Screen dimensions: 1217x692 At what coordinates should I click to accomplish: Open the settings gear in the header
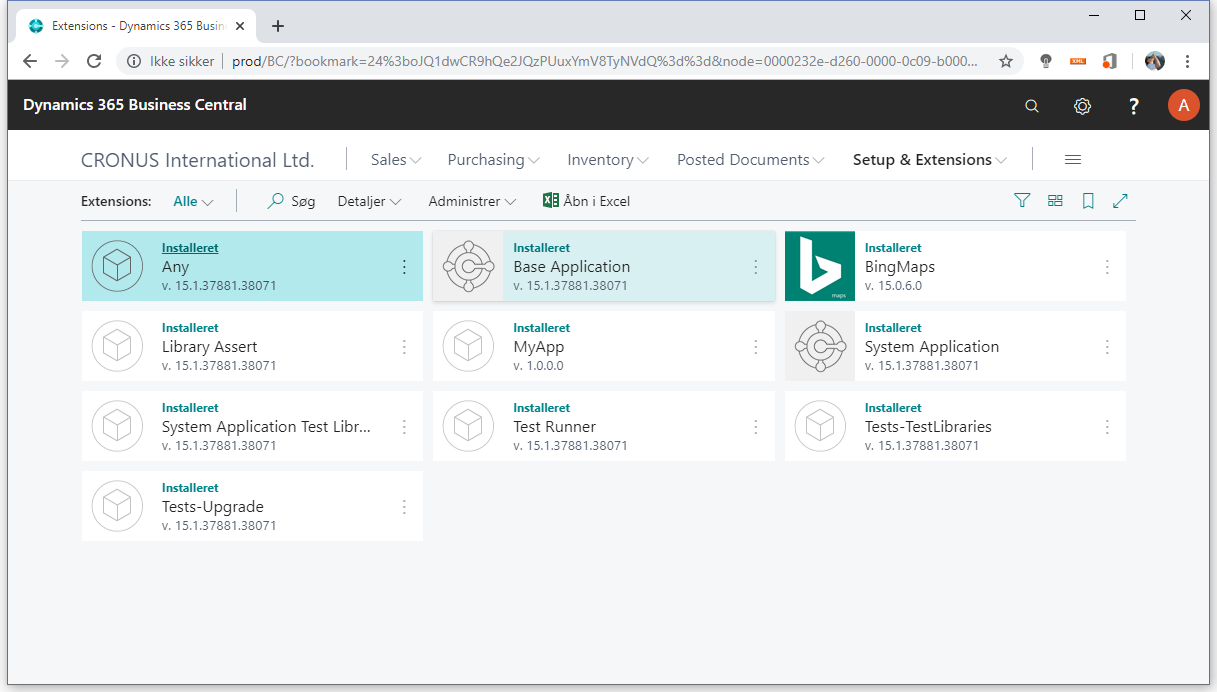click(1082, 106)
